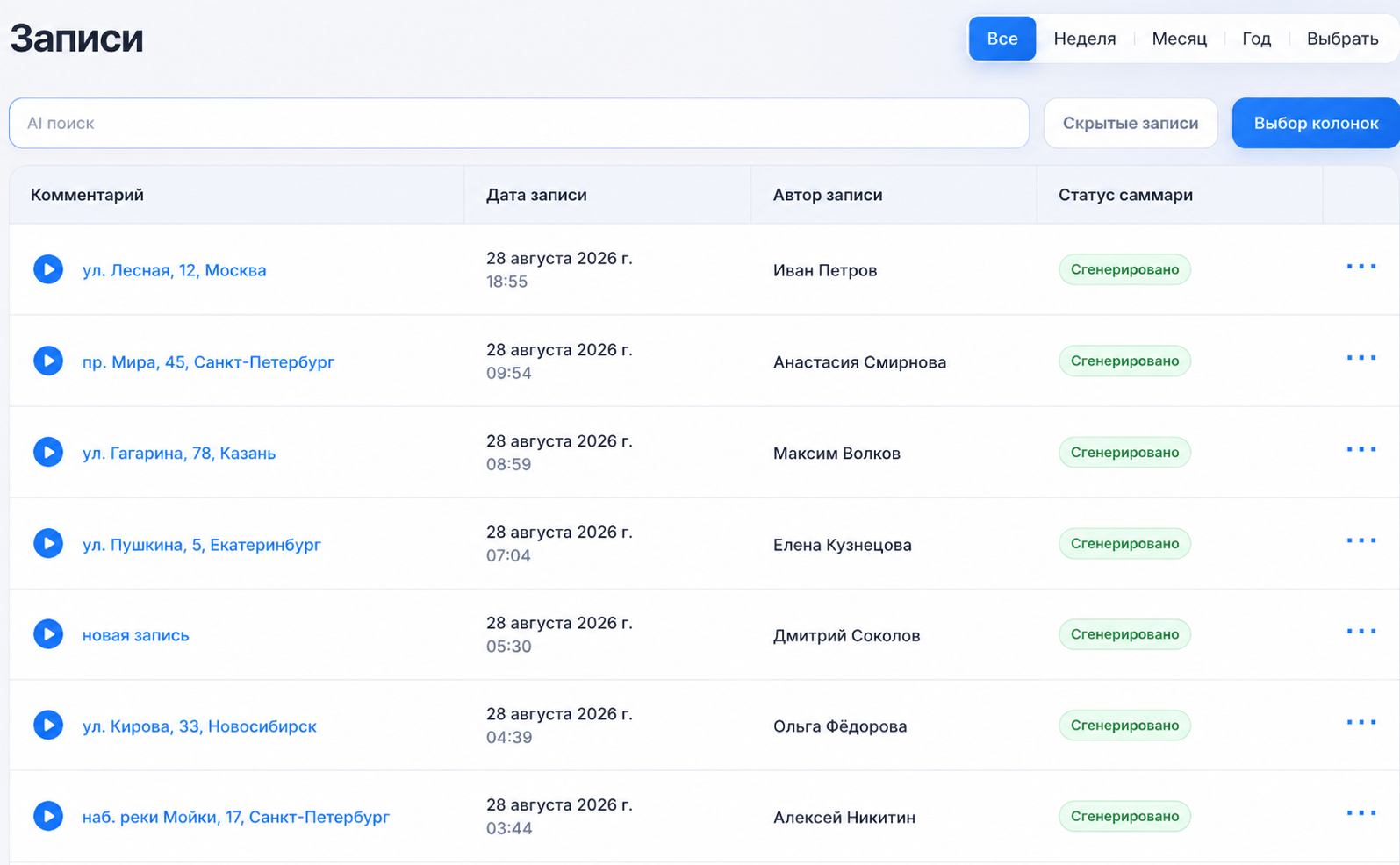Play the recording named новая запись

click(x=48, y=634)
